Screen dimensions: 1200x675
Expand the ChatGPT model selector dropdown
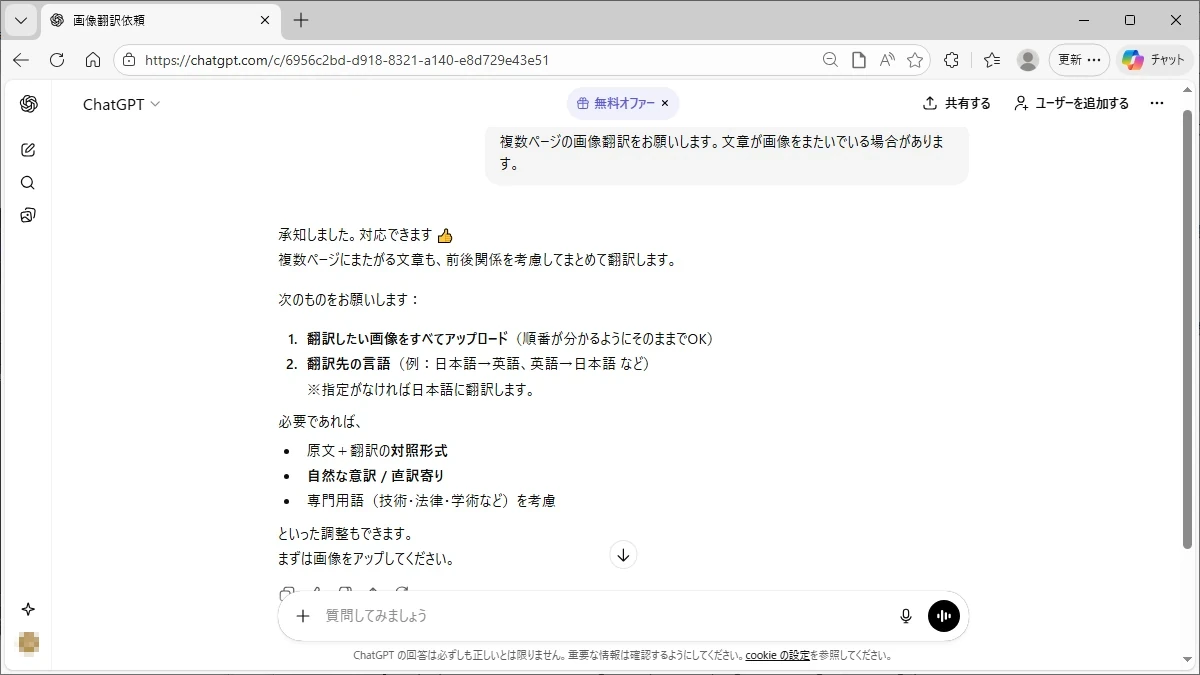(121, 104)
